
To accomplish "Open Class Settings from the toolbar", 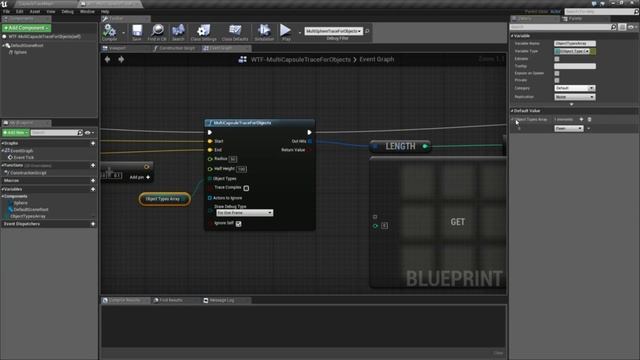I will 203,32.
